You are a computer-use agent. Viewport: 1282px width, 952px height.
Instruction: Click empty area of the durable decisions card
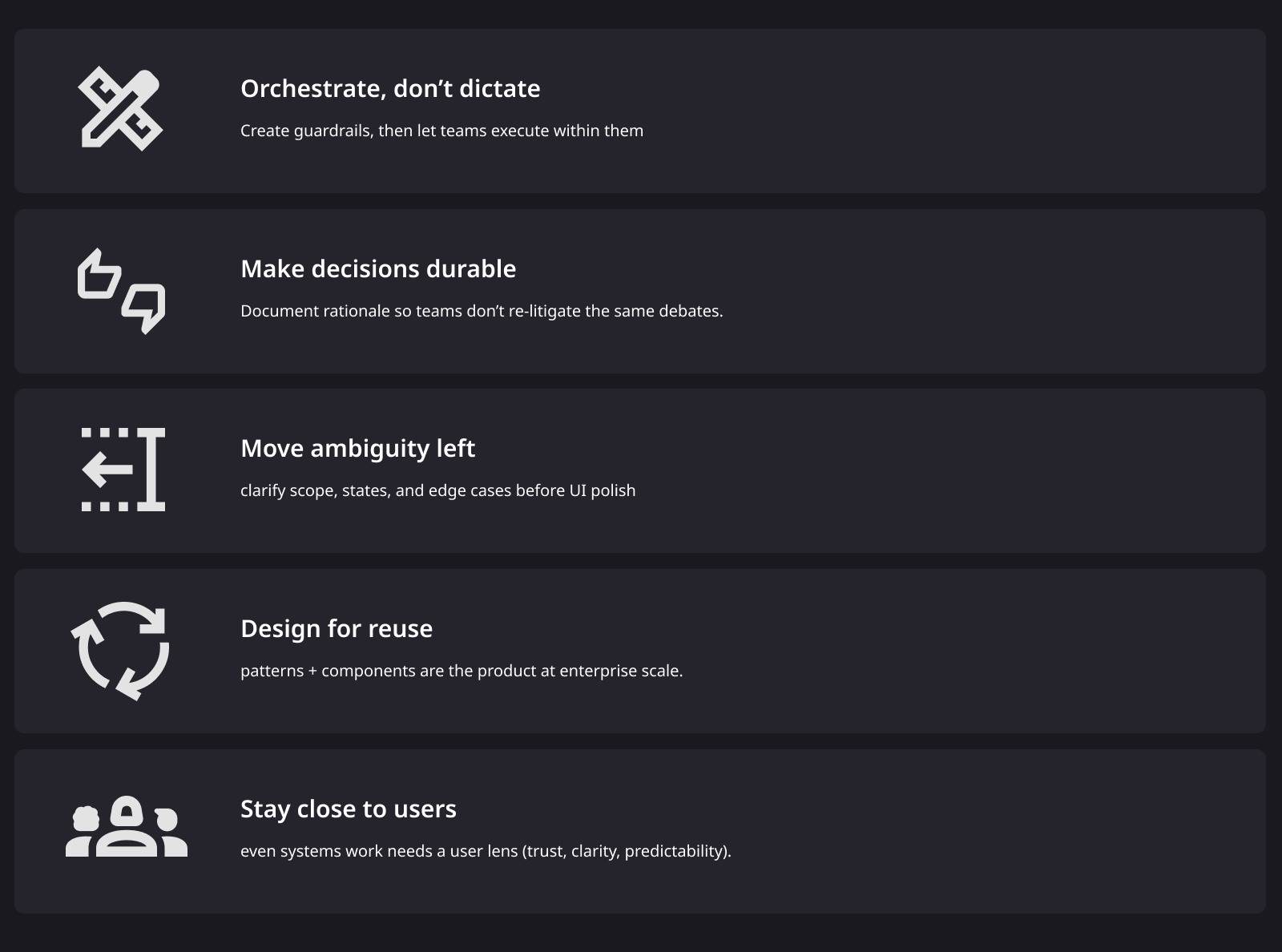point(961,291)
